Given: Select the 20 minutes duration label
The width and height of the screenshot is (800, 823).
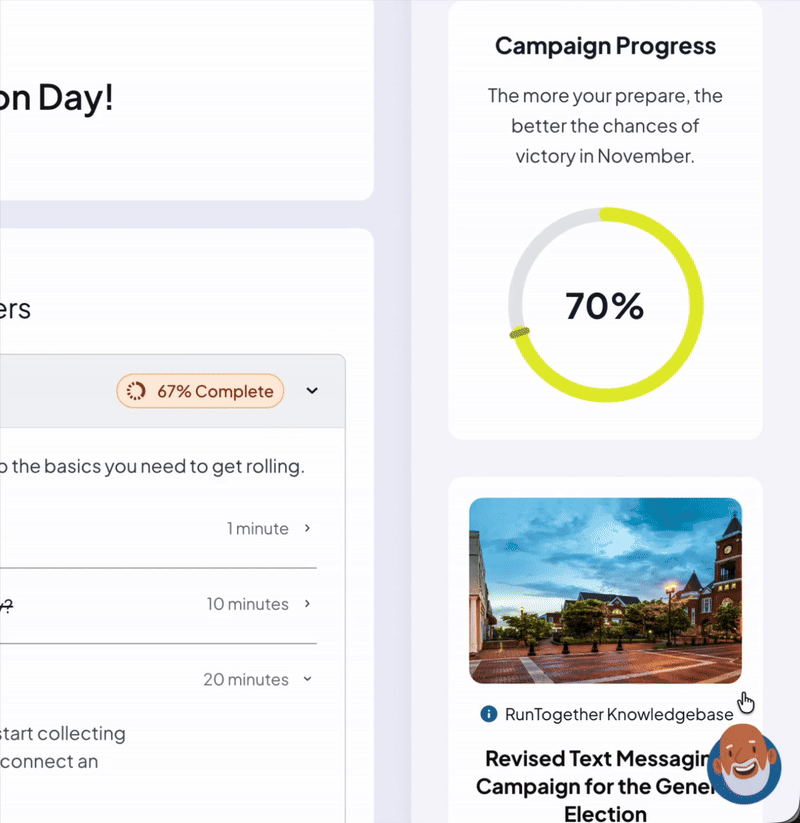Looking at the screenshot, I should pyautogui.click(x=246, y=679).
